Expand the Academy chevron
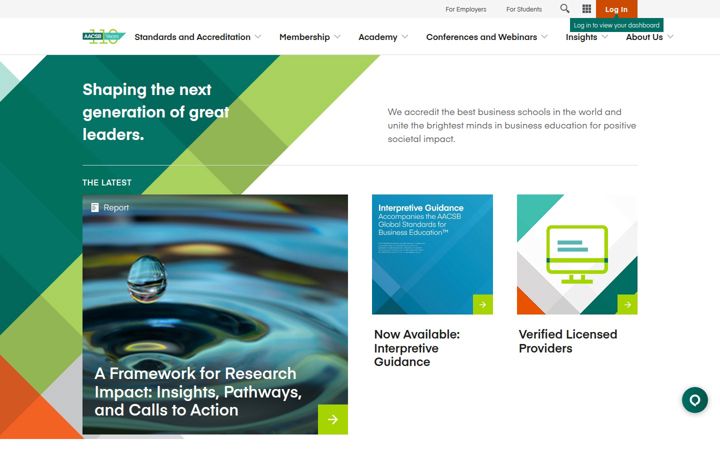 (x=405, y=37)
